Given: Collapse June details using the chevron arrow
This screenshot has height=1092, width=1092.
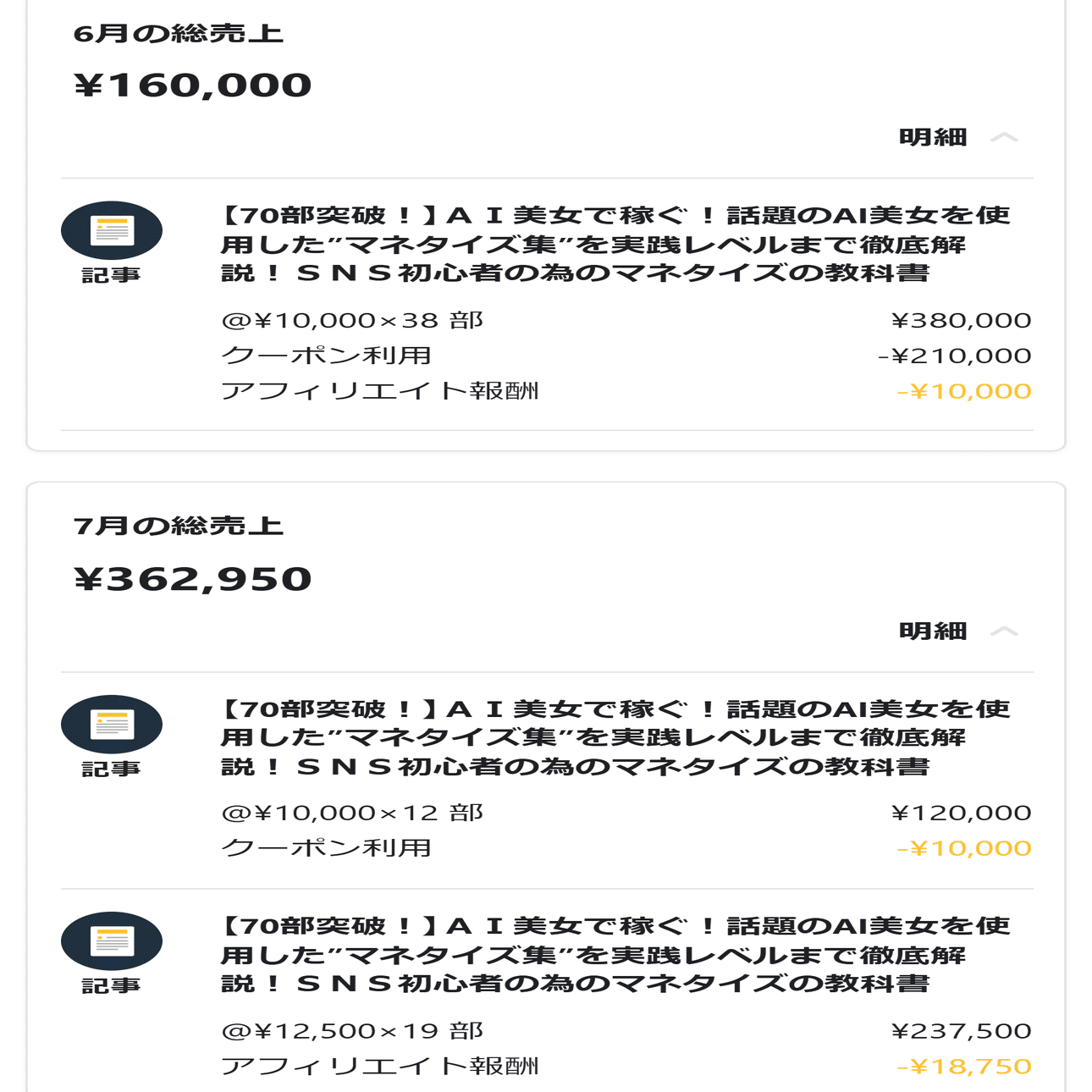Looking at the screenshot, I should point(1004,137).
